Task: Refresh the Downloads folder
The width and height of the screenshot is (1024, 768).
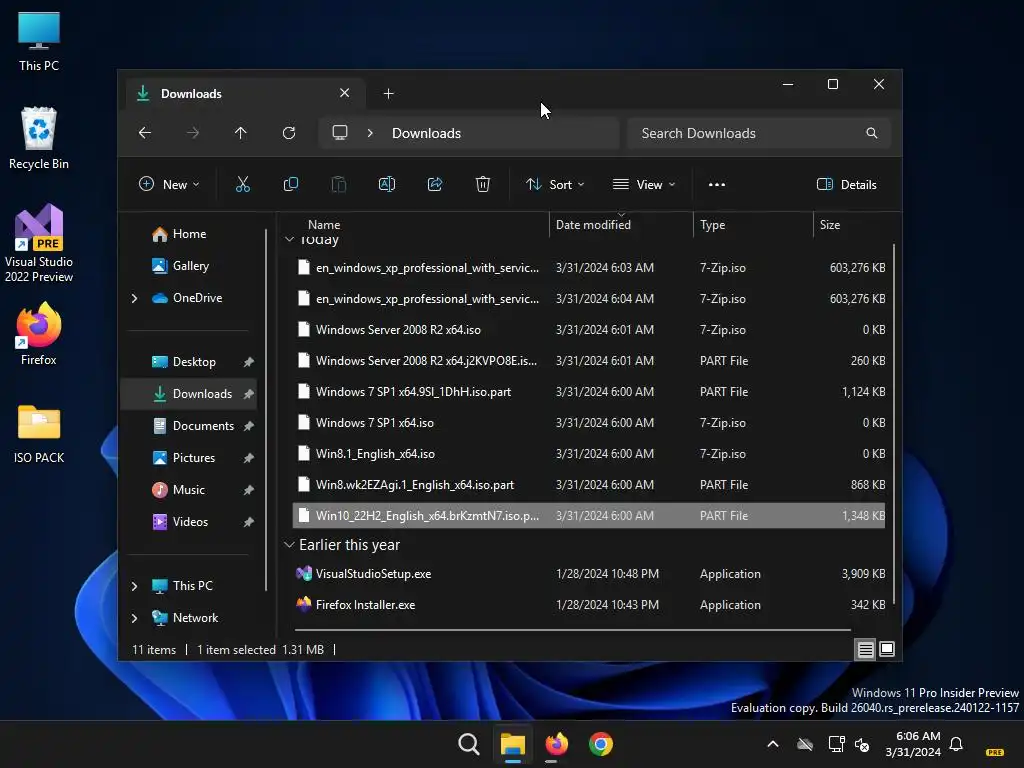Action: tap(289, 133)
